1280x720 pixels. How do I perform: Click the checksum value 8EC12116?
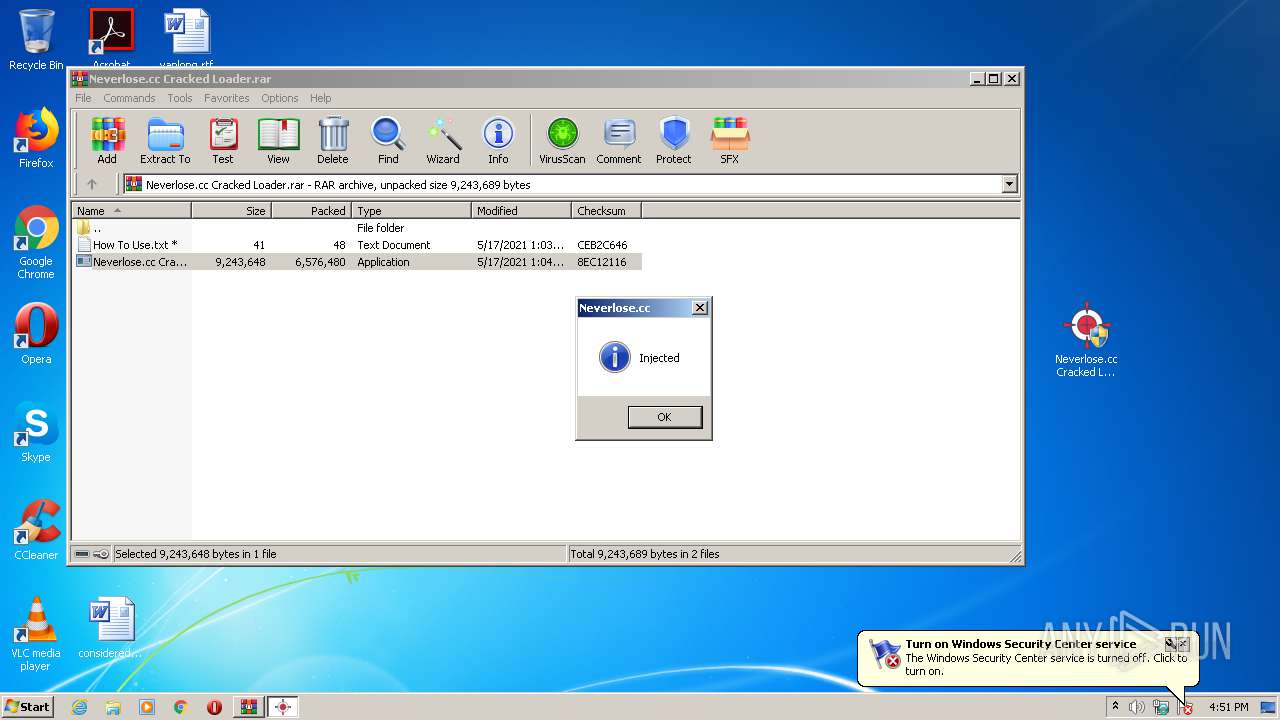click(602, 262)
